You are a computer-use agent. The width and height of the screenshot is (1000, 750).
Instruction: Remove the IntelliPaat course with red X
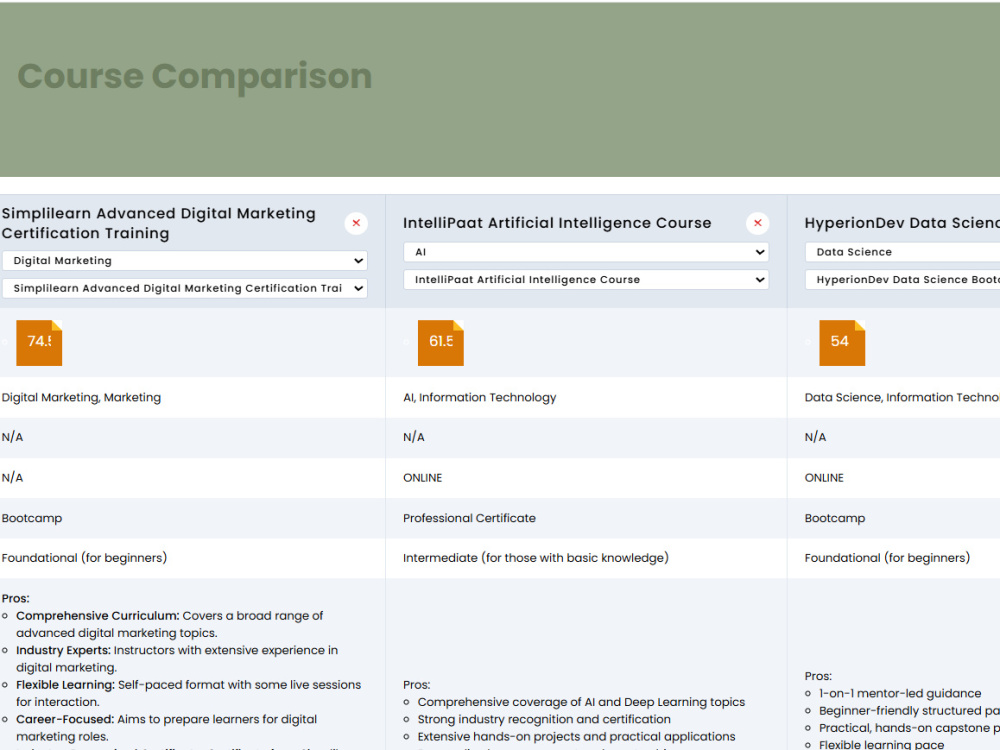coord(758,223)
